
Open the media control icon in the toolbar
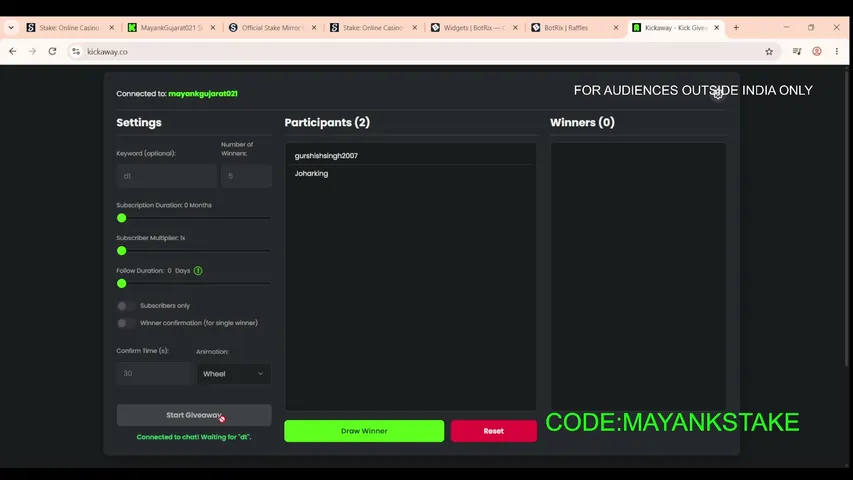tap(797, 51)
